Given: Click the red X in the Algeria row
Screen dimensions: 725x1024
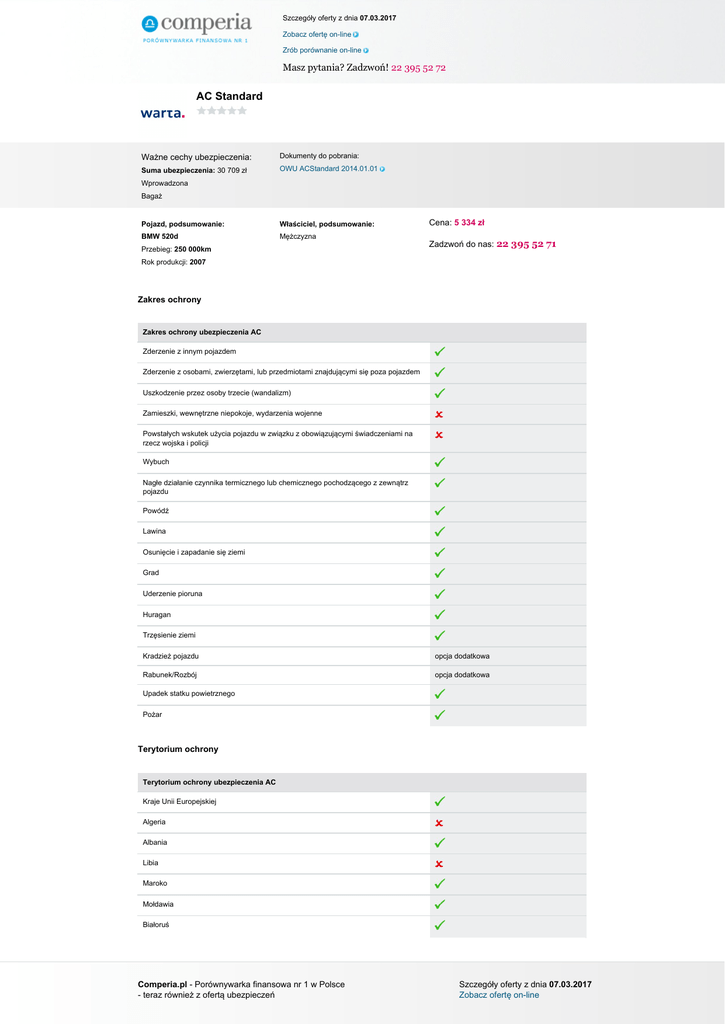Looking at the screenshot, I should coord(439,823).
